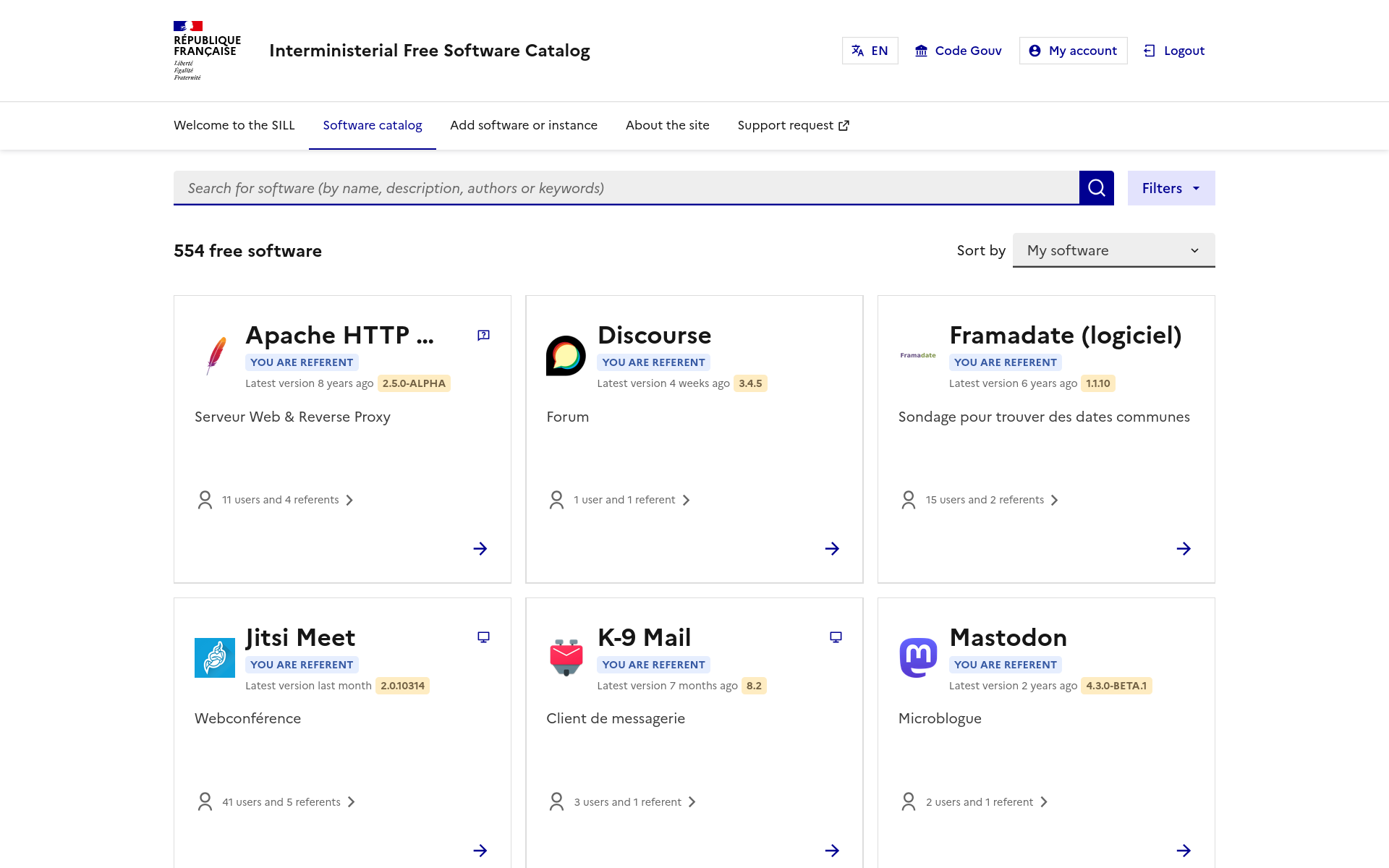
Task: Switch to Add software or instance tab
Action: pyautogui.click(x=524, y=125)
